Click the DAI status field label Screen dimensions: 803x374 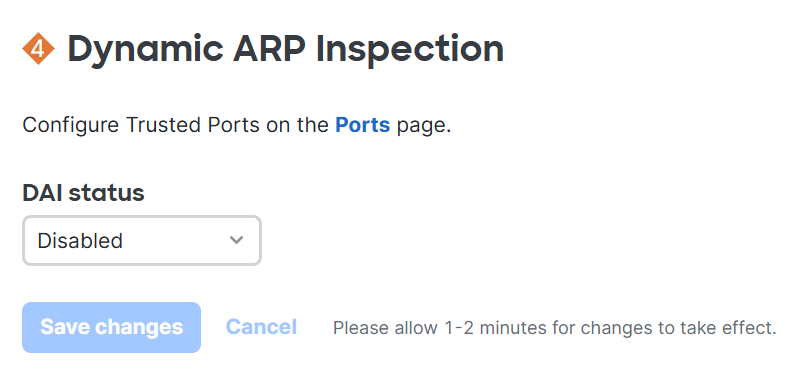[x=83, y=193]
